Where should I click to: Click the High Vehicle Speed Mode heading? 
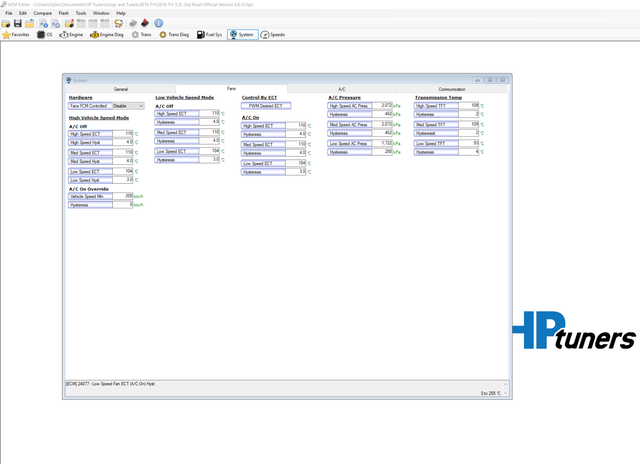[99, 118]
